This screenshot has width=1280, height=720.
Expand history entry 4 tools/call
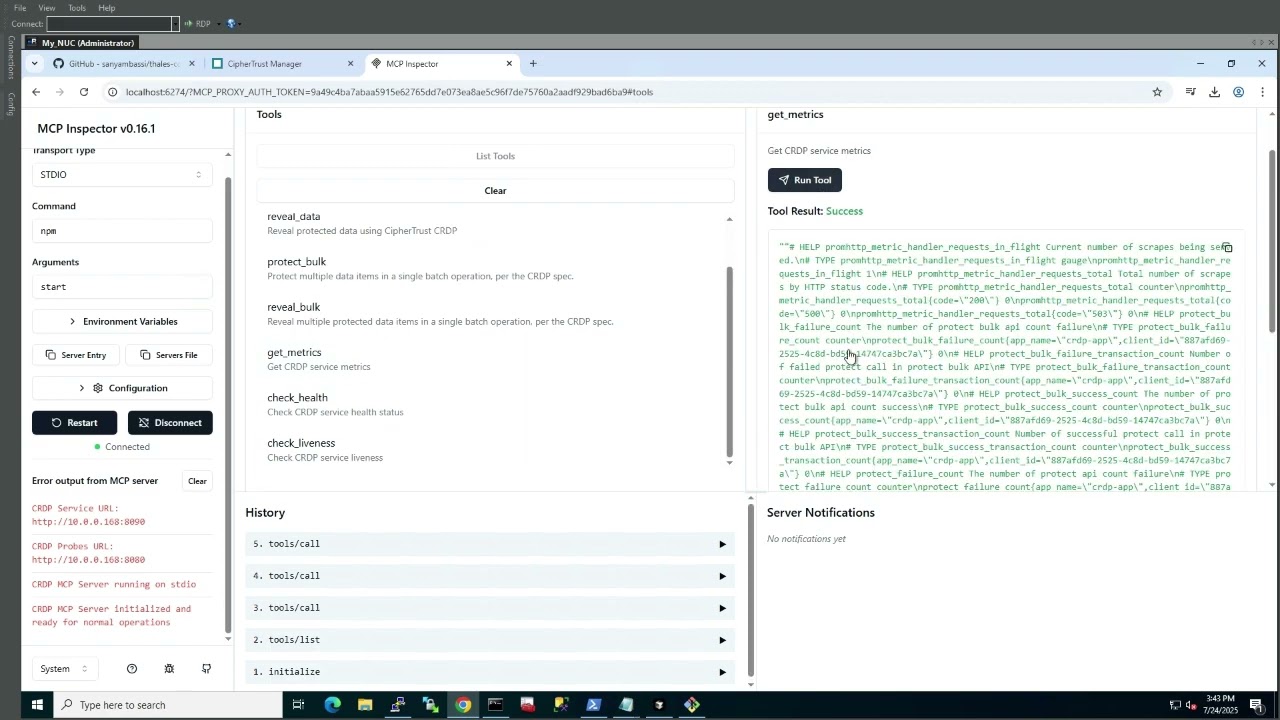pos(490,576)
